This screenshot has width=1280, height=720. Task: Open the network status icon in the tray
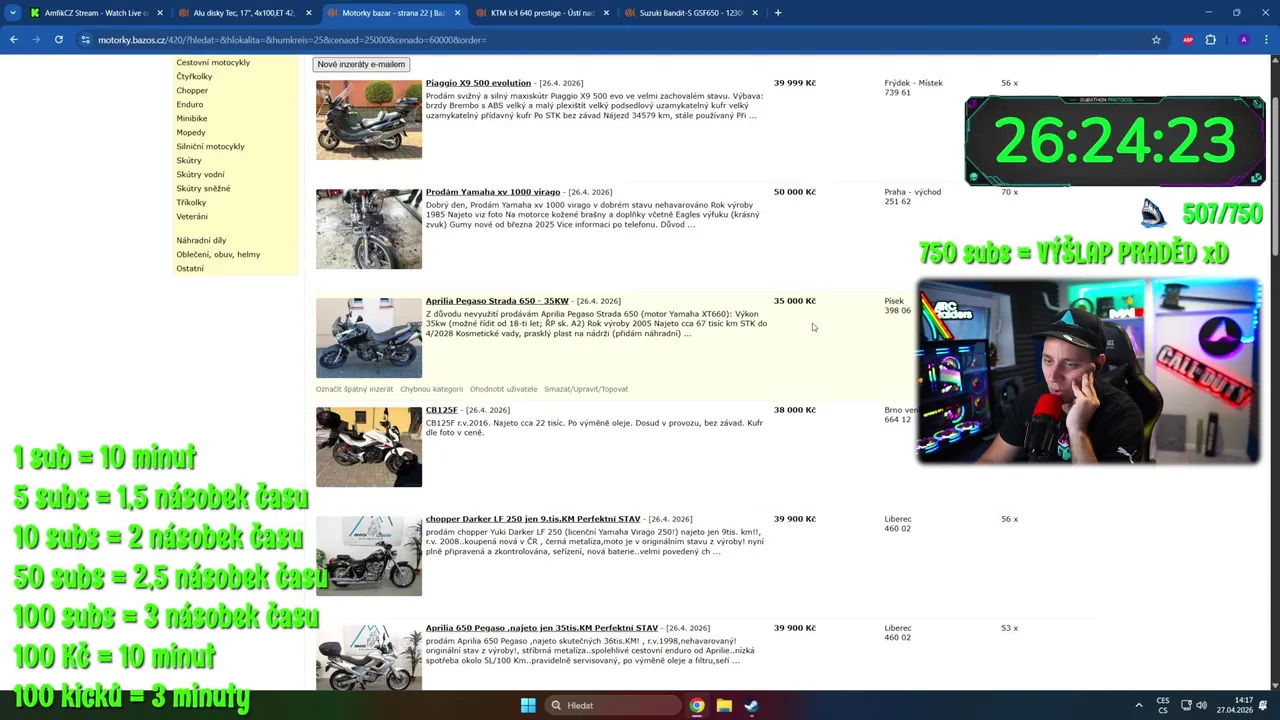pyautogui.click(x=1185, y=705)
